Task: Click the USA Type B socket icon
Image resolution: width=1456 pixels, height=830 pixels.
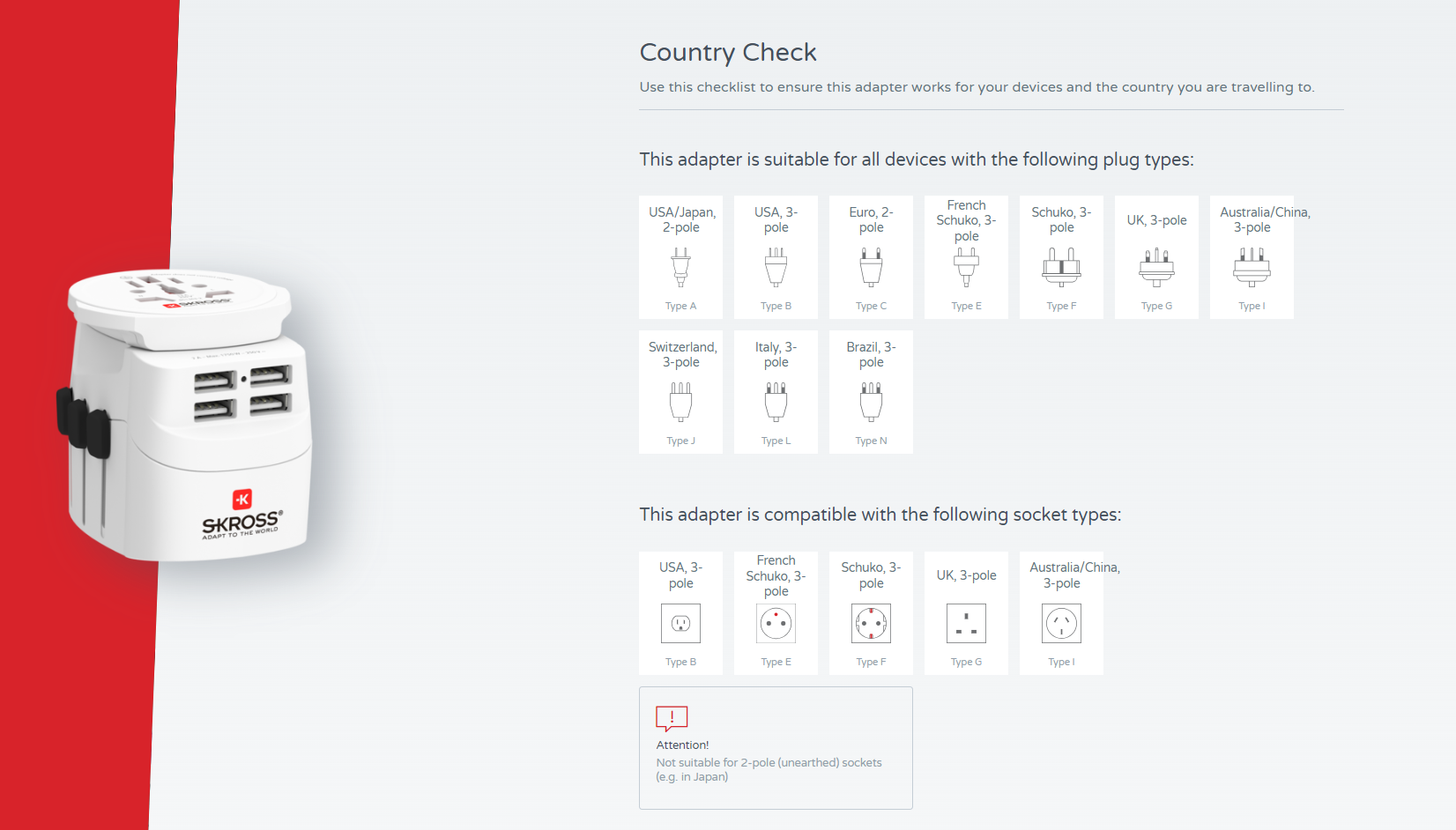Action: coord(680,624)
